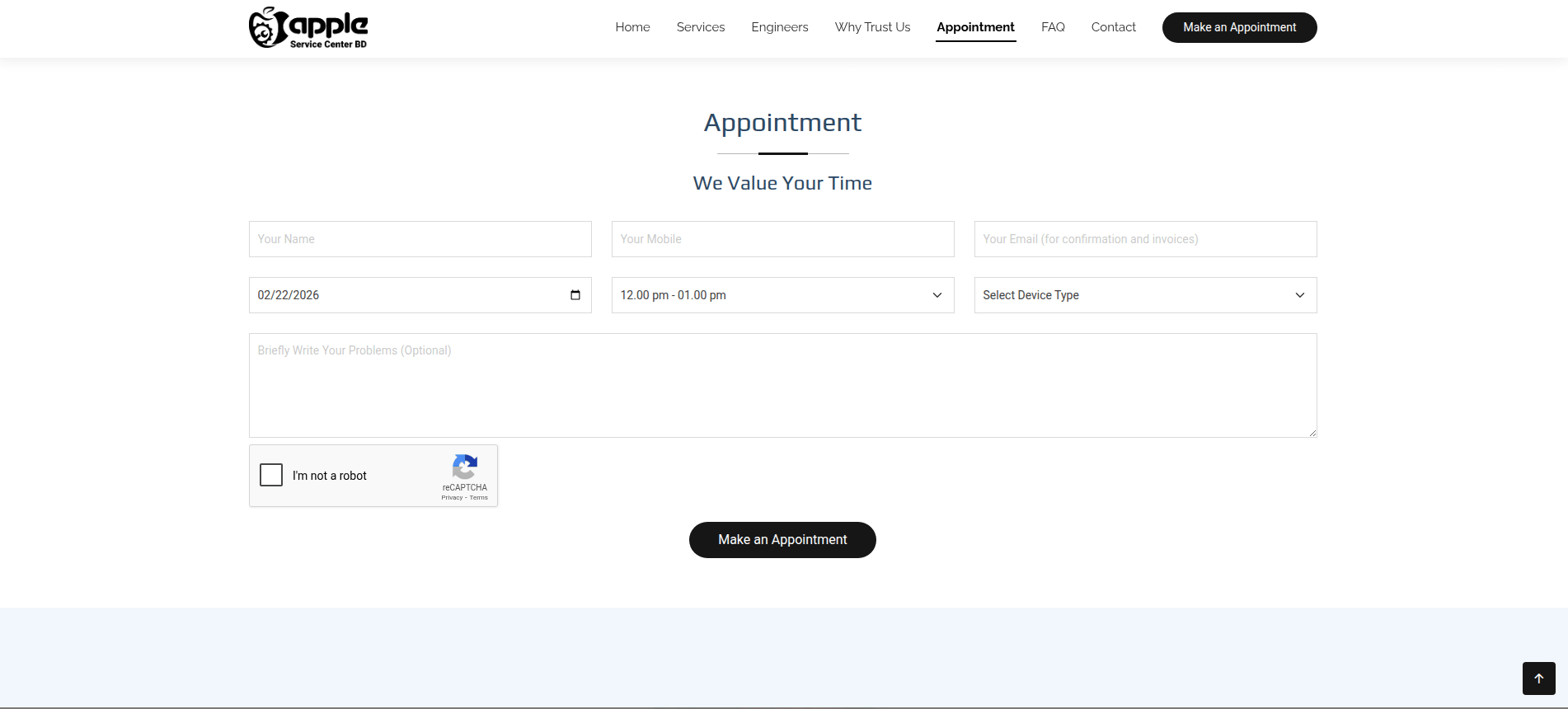Click the Apple Service Center BD logo
This screenshot has width=1568, height=709.
click(308, 28)
